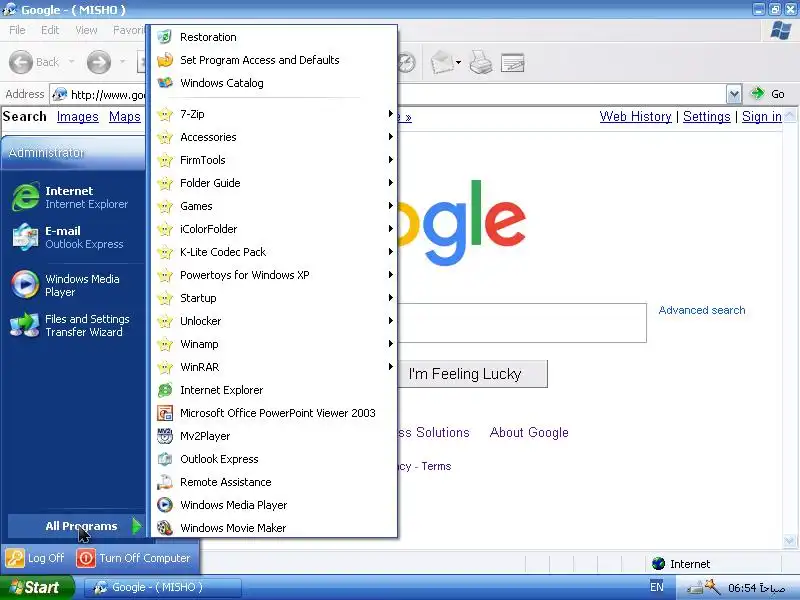Click the browser Print toolbar icon

click(x=480, y=62)
